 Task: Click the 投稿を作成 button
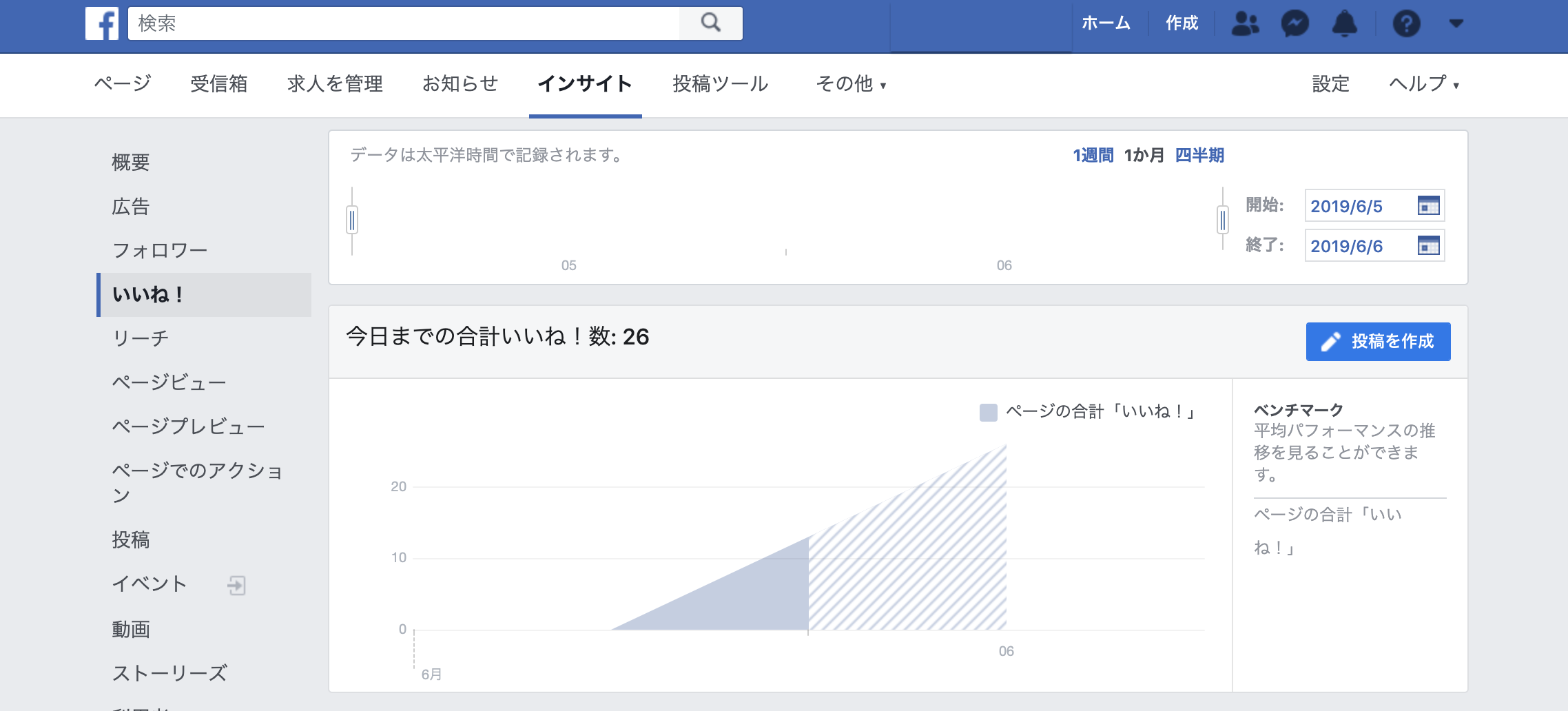[x=1378, y=341]
